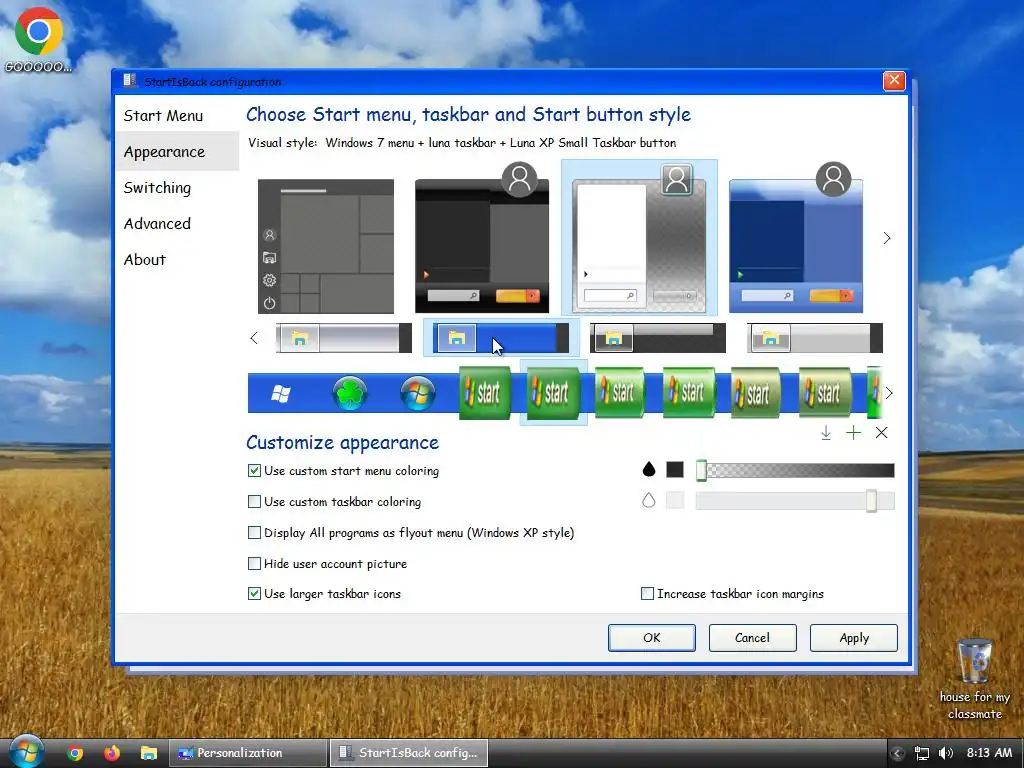Viewport: 1024px width, 768px height.
Task: Click the 8:13 AM clock
Action: pyautogui.click(x=989, y=753)
